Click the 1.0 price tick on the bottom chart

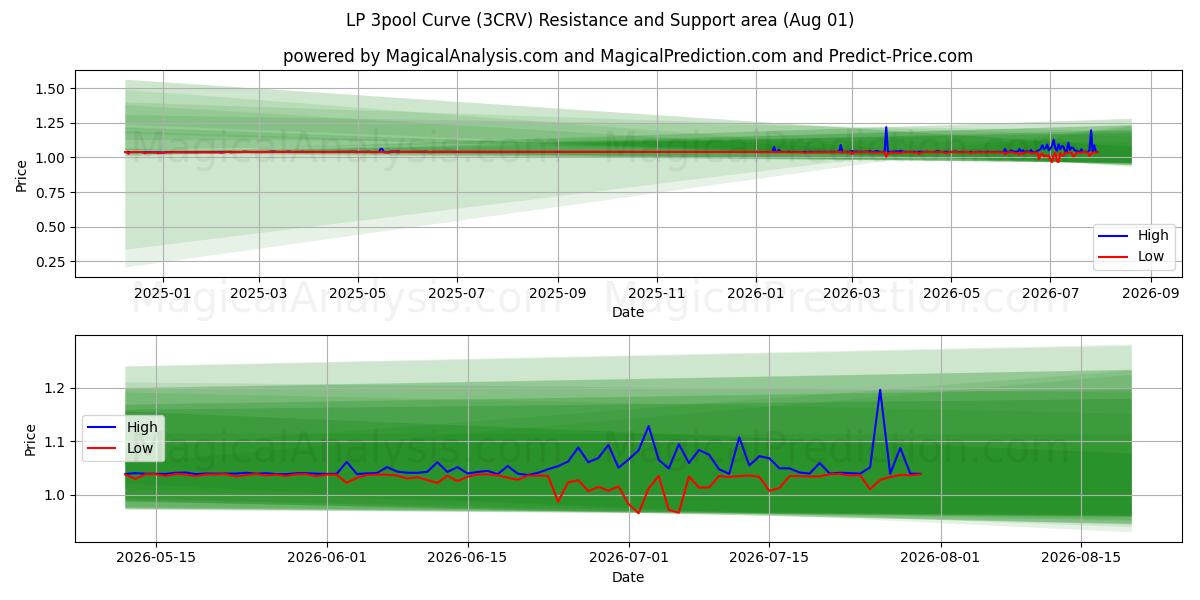coord(57,495)
